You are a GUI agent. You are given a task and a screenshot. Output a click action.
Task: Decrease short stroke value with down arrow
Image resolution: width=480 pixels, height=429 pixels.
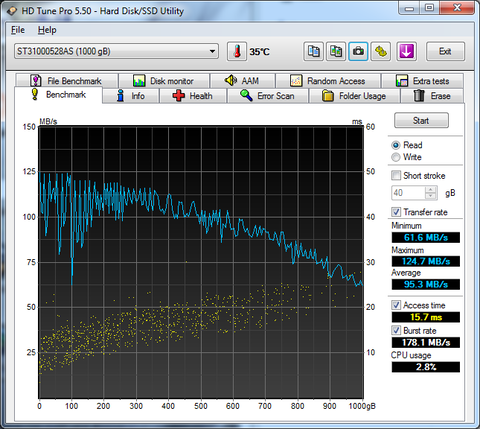431,196
